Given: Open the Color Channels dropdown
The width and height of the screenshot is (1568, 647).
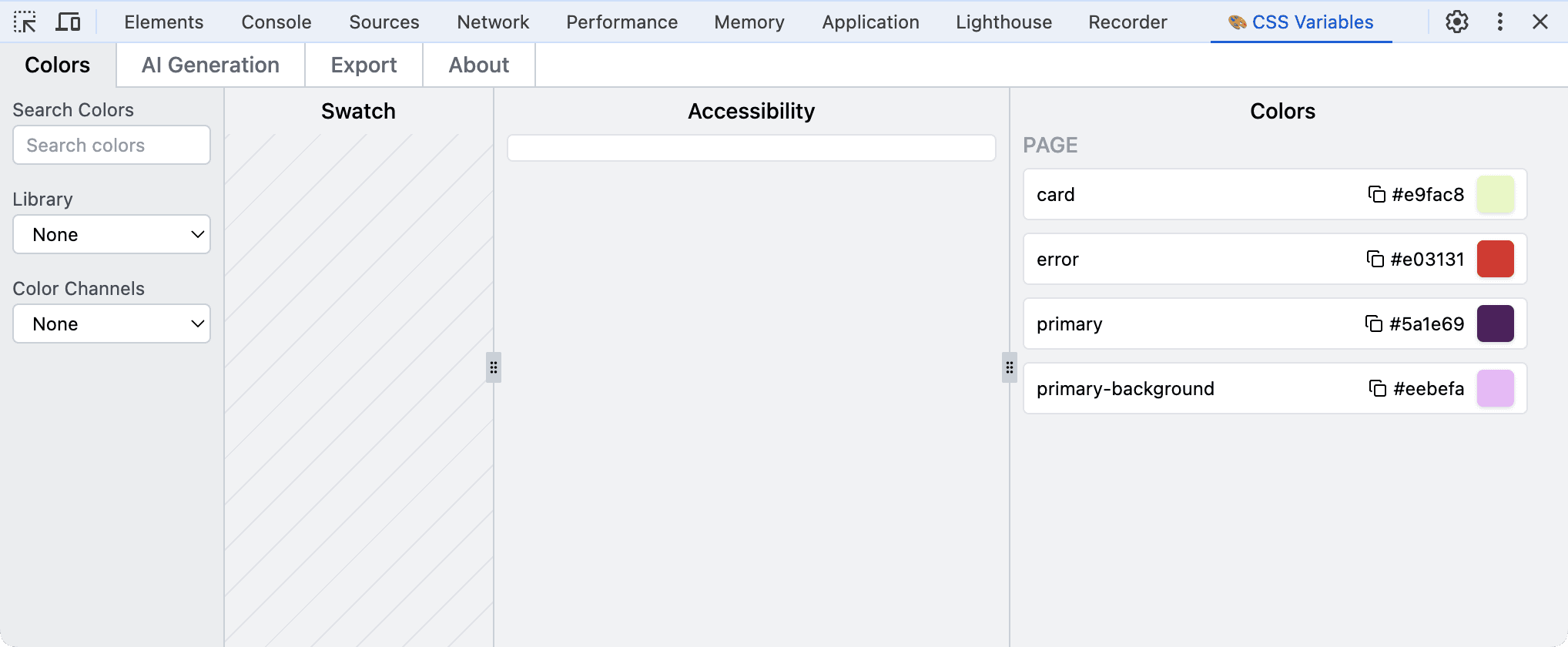Looking at the screenshot, I should pyautogui.click(x=112, y=323).
